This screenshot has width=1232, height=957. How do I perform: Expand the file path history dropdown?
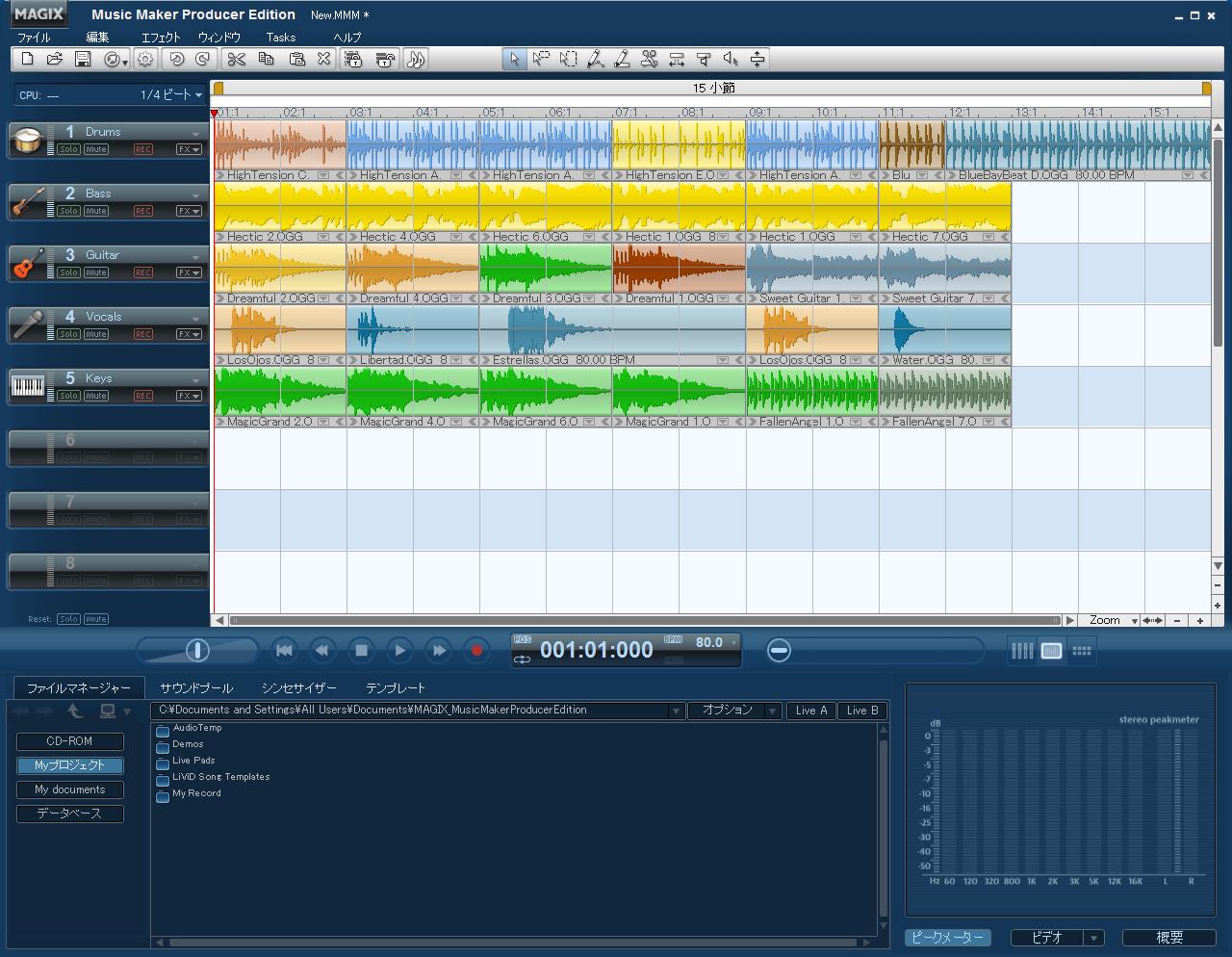click(676, 711)
